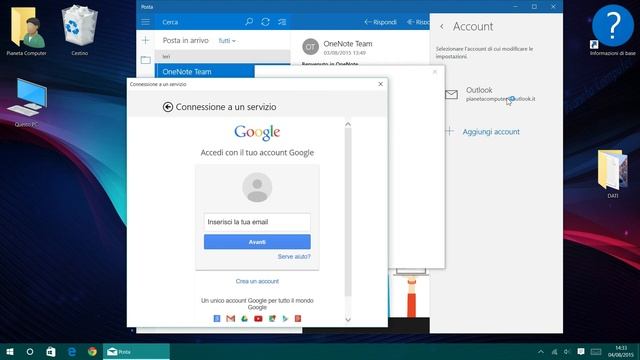Launch Chrome from the taskbar
This screenshot has width=640, height=360.
[92, 351]
